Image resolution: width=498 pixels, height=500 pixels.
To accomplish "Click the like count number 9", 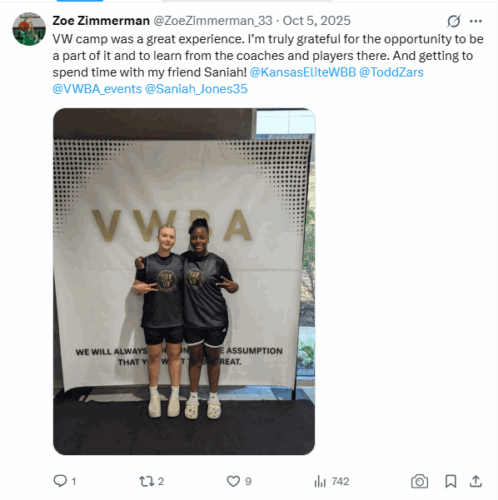I will [248, 481].
